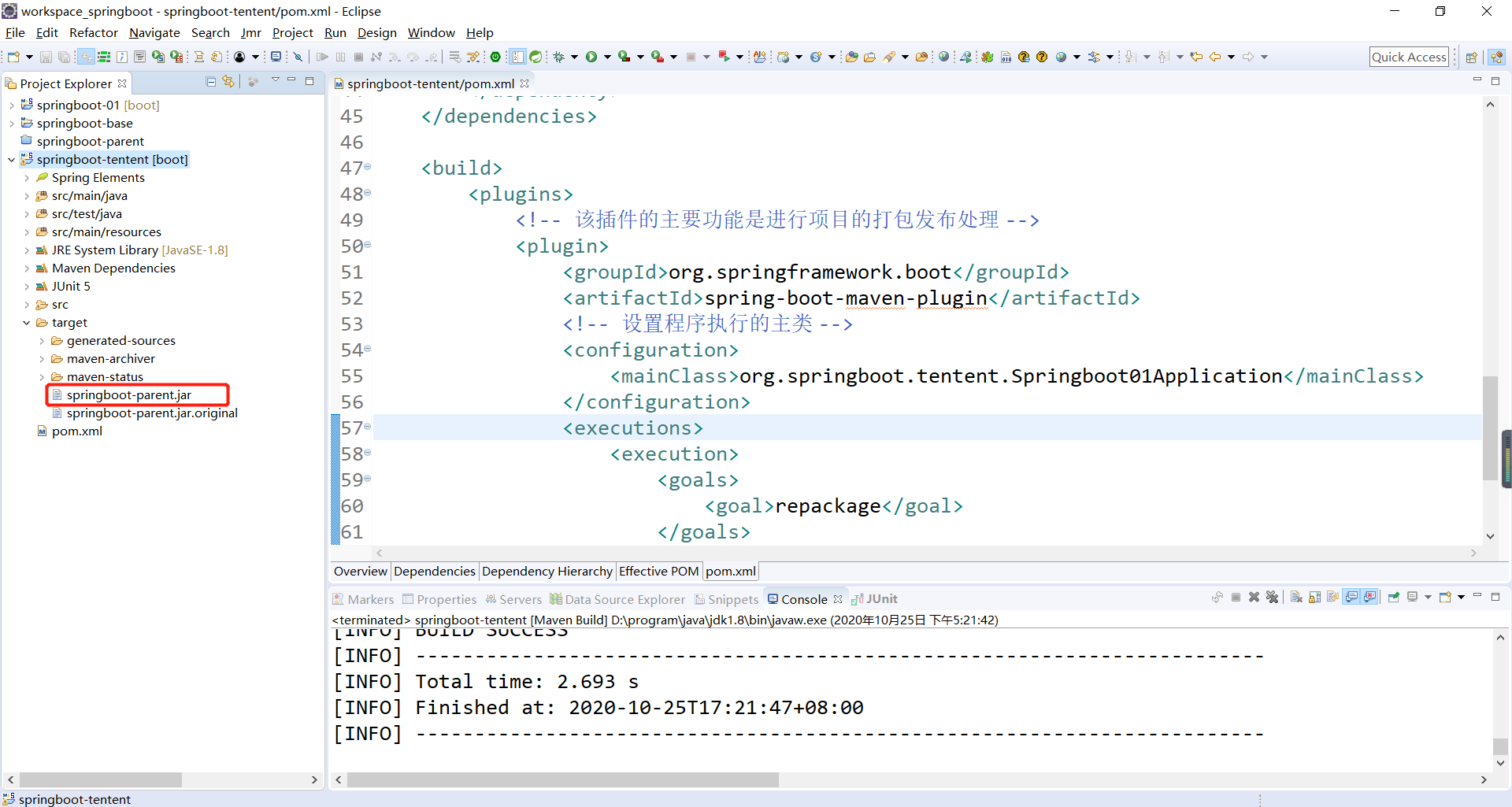Click the Last Edit Location icon
This screenshot has width=1512, height=807.
pos(1196,57)
